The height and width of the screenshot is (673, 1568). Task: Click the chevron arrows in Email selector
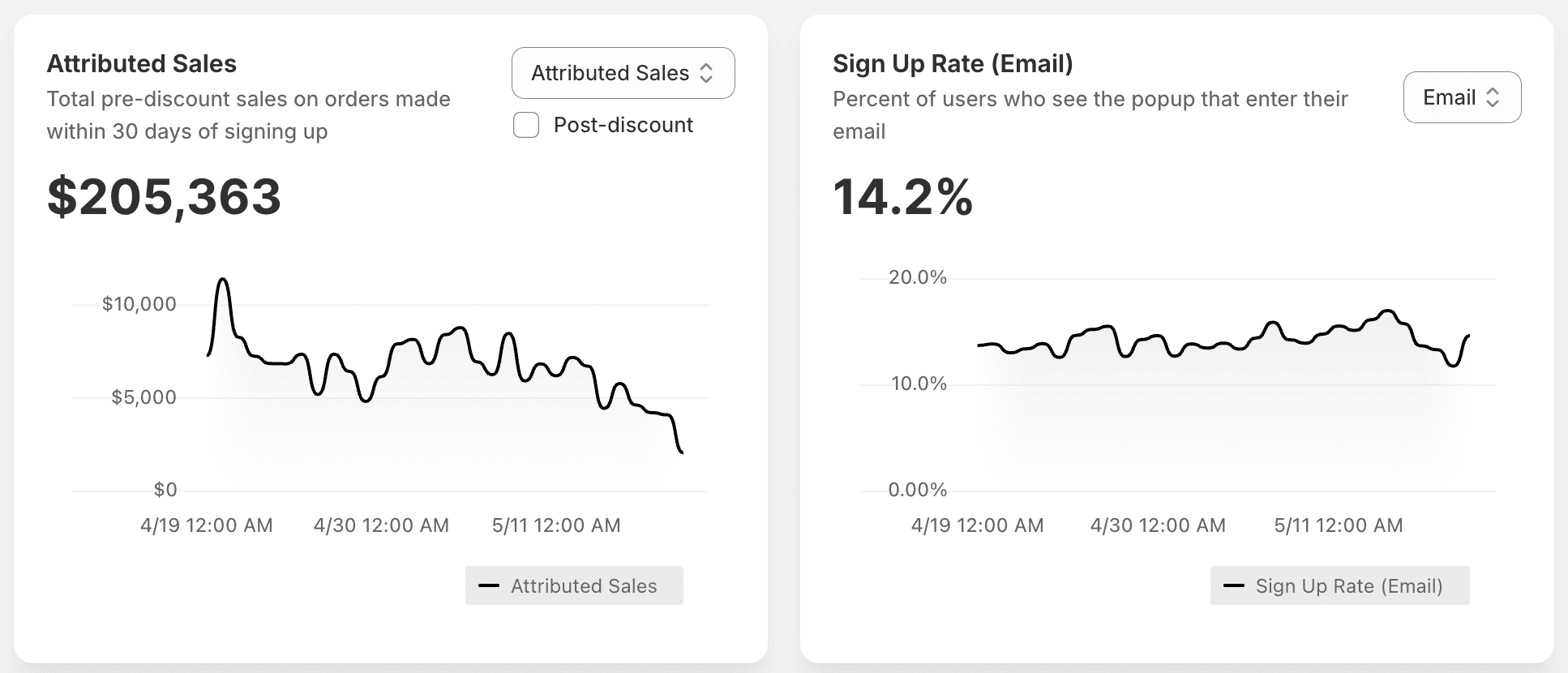coord(1492,97)
